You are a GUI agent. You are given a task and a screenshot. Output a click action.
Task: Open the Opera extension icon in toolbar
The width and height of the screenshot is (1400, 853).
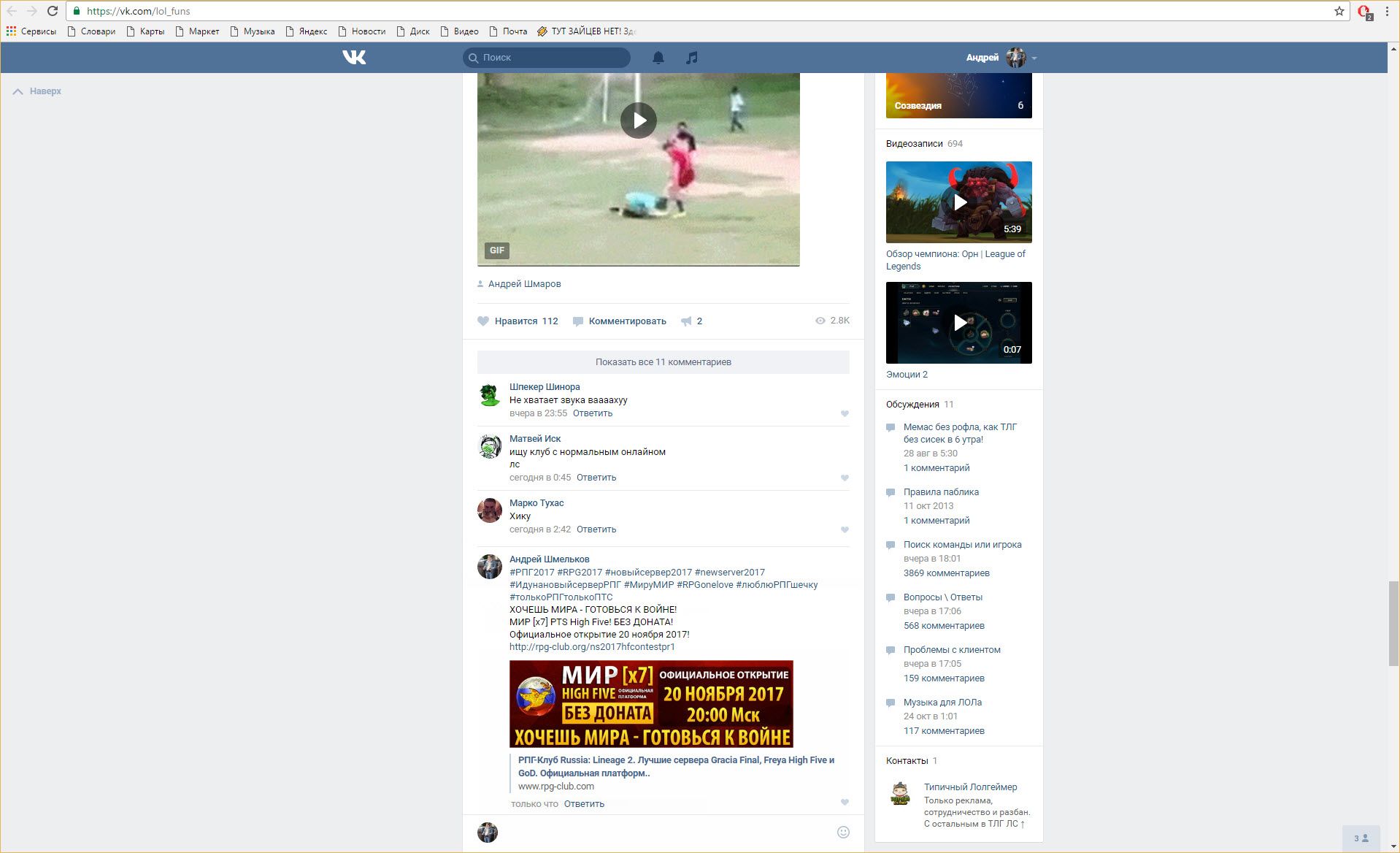(x=1364, y=12)
